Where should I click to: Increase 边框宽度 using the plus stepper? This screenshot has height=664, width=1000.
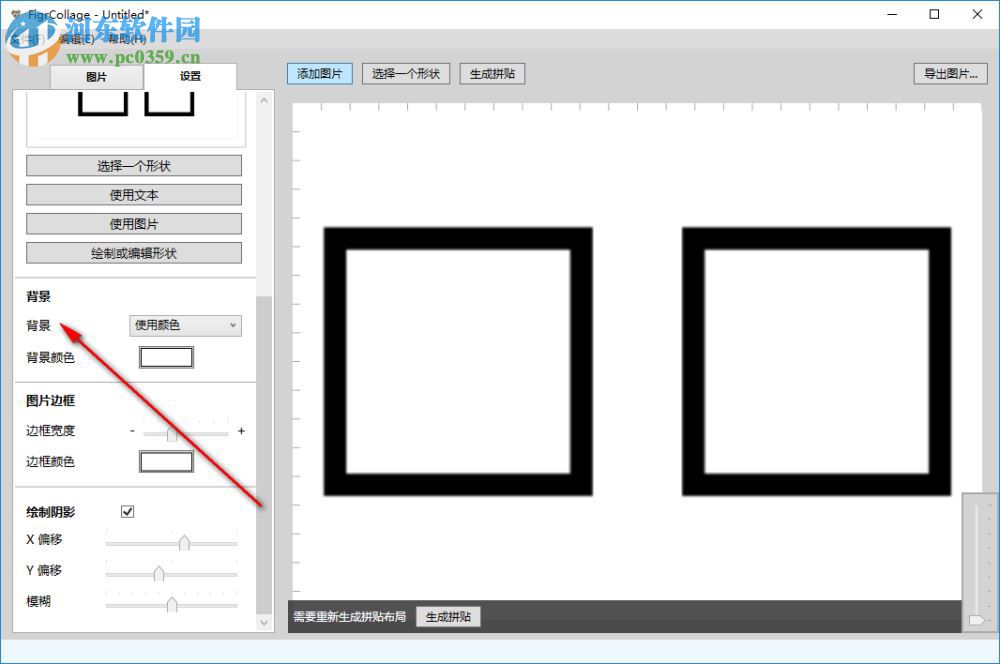coord(241,431)
